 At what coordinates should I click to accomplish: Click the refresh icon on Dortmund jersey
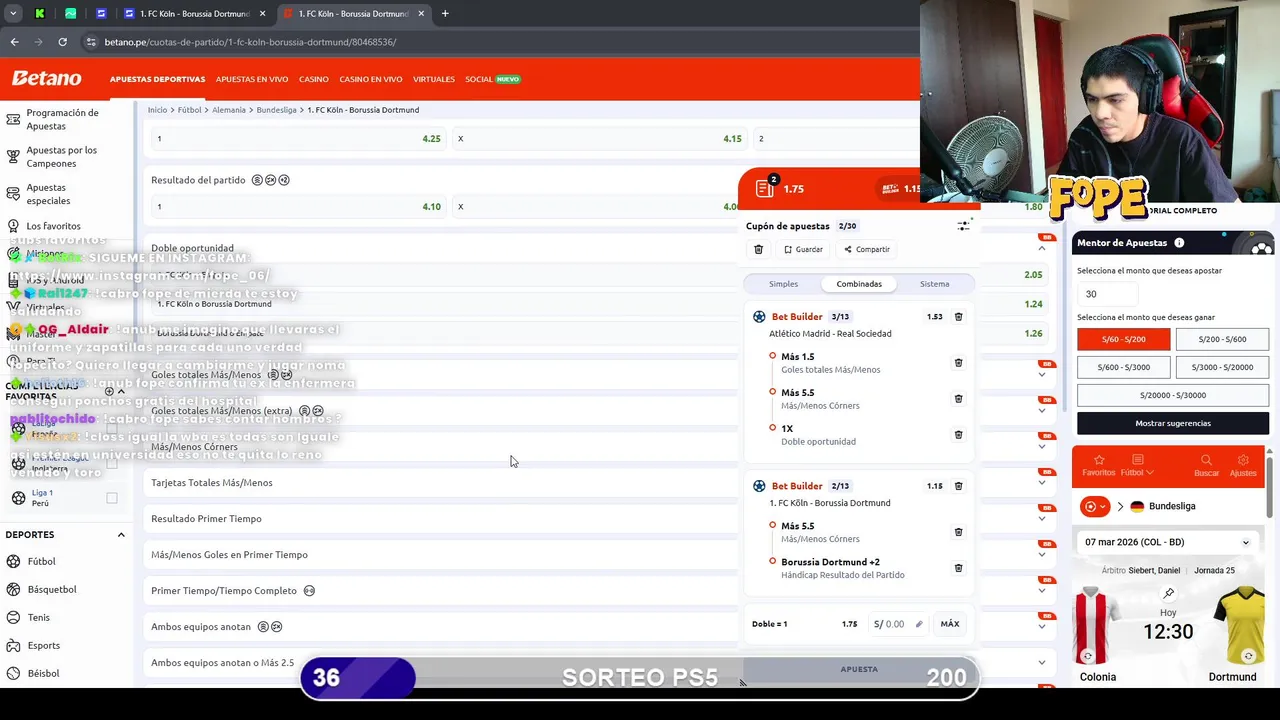pos(1248,657)
